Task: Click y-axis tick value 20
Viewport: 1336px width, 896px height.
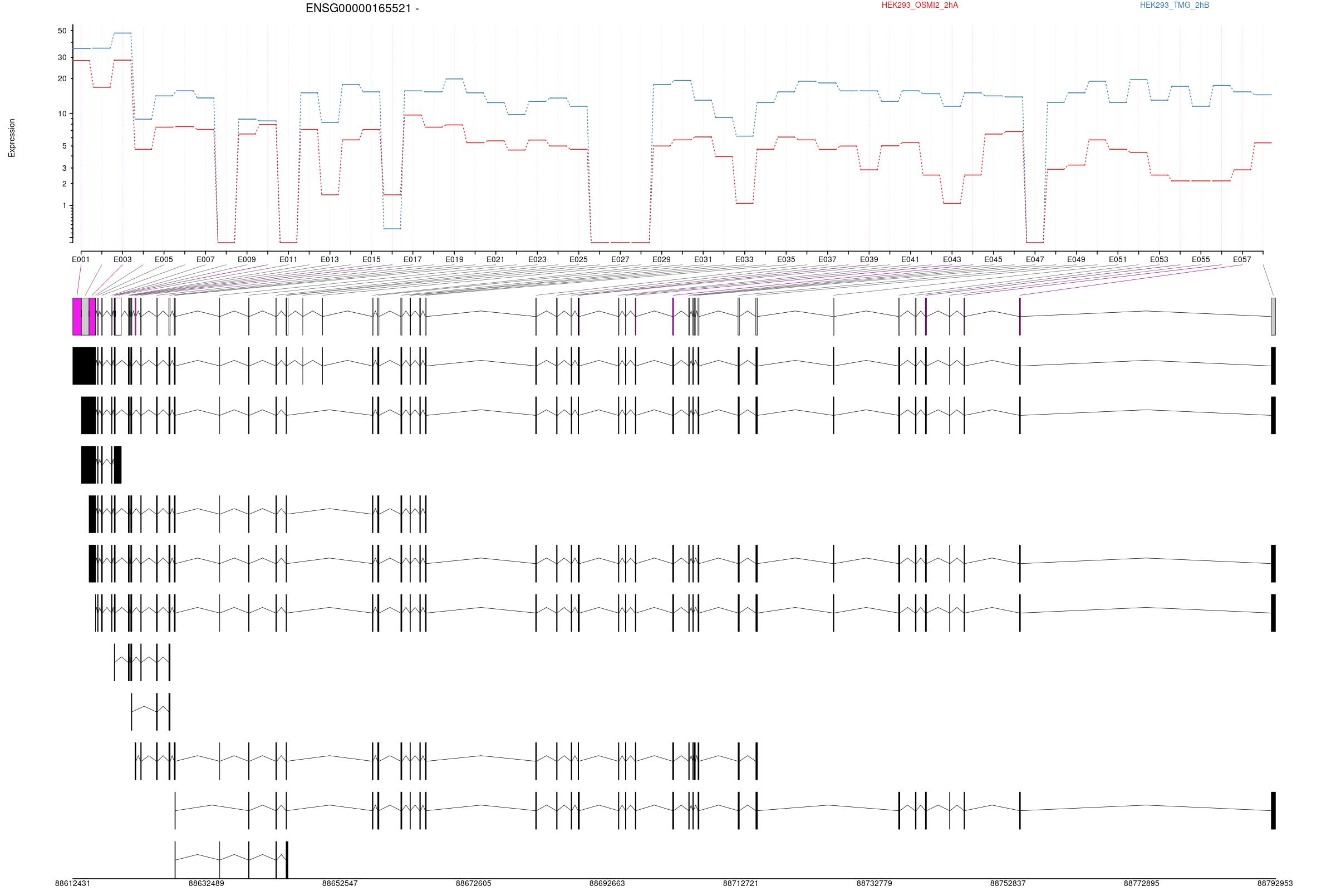Action: click(x=62, y=78)
